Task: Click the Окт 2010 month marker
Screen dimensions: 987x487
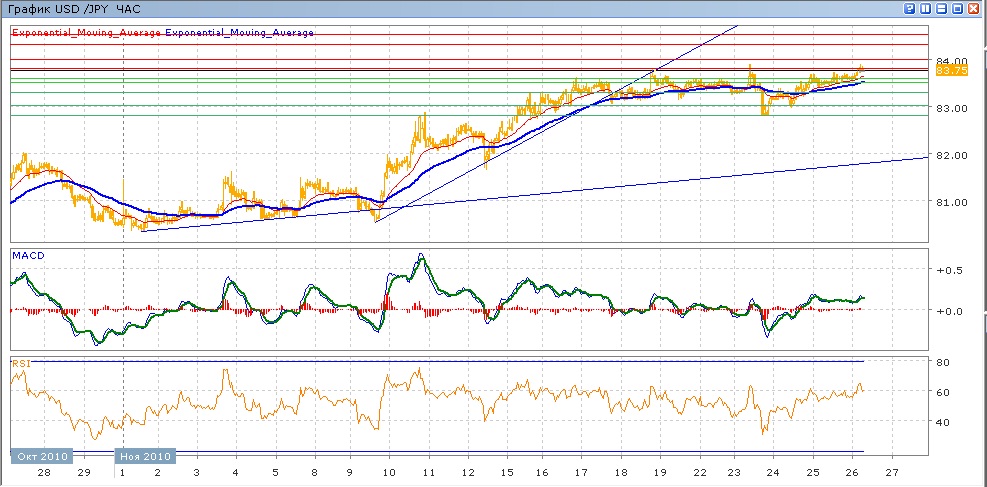Action: 42,456
